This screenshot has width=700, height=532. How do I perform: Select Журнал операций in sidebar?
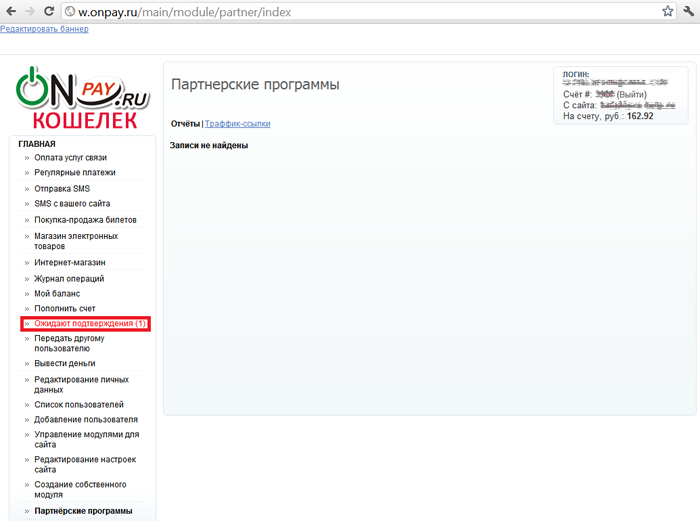pyautogui.click(x=69, y=279)
